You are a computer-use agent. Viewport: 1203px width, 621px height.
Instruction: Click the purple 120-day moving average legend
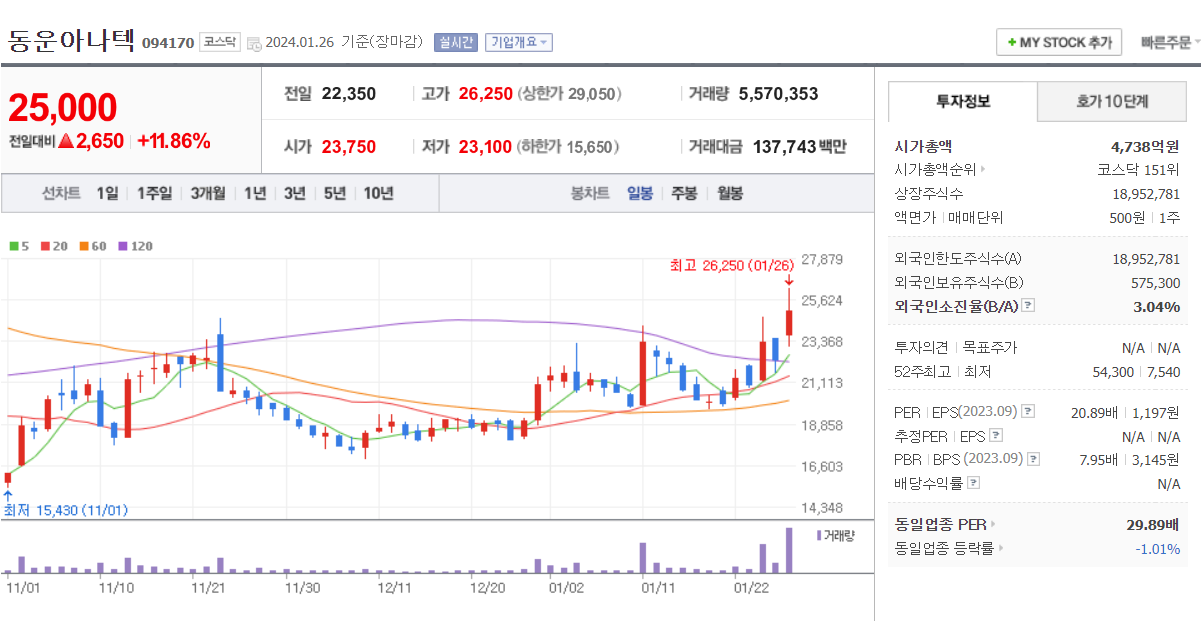click(136, 245)
